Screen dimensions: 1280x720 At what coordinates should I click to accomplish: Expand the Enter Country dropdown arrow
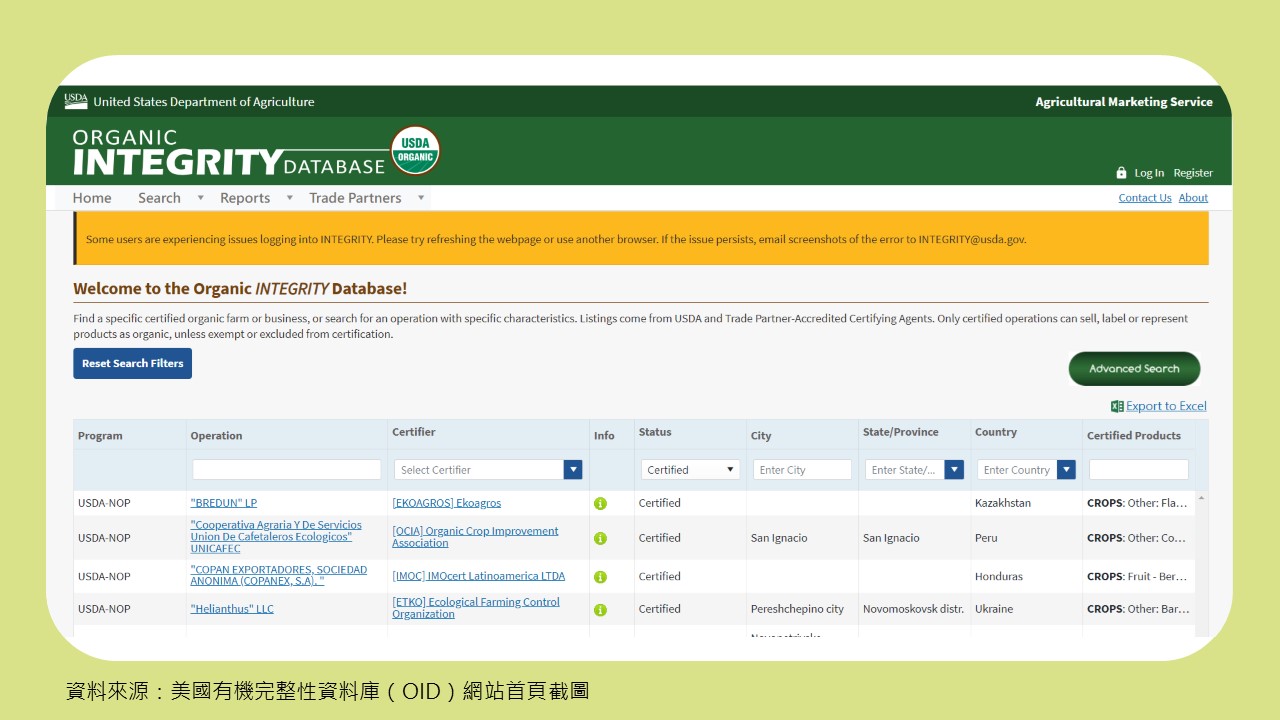pyautogui.click(x=1066, y=470)
